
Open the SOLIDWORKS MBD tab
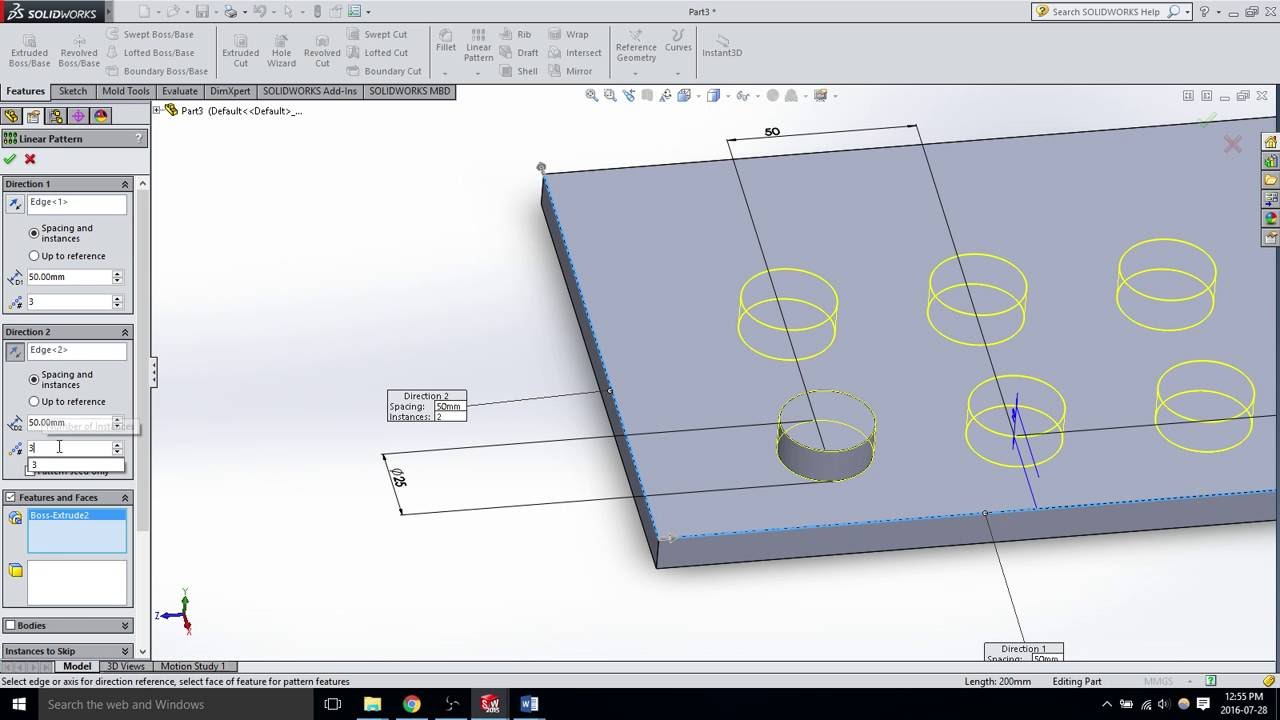[409, 91]
